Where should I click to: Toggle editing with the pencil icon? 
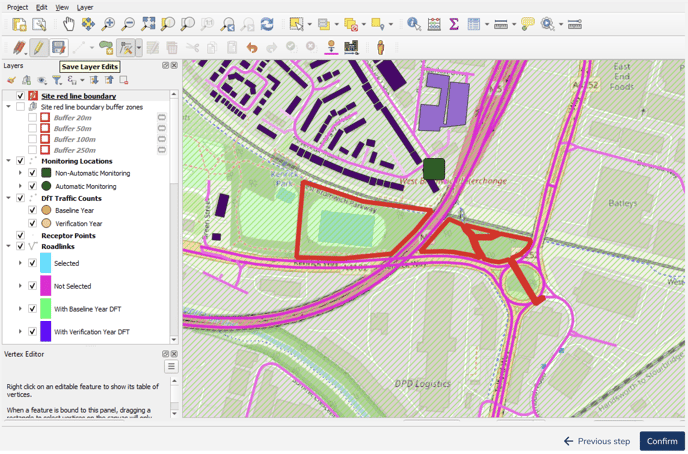[38, 47]
